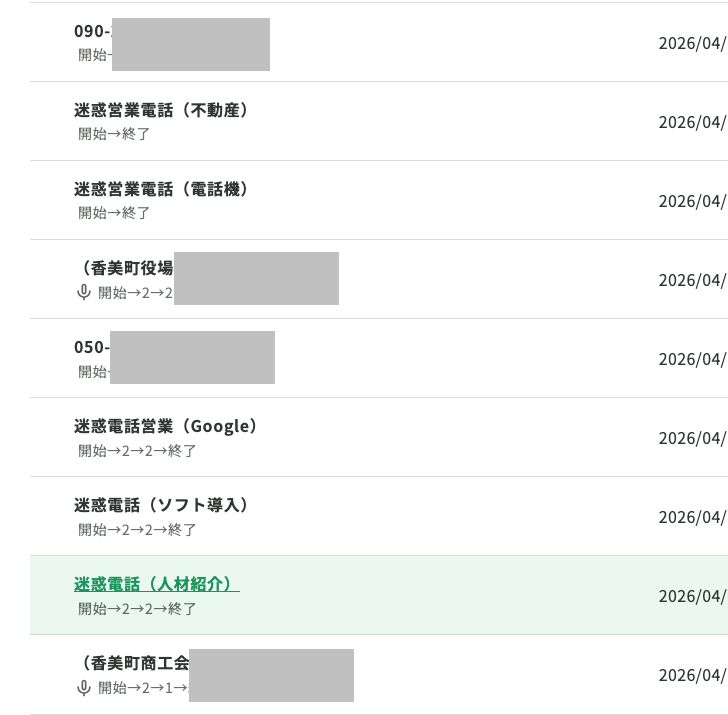The image size is (728, 715).
Task: Click the date in the 迷惑営業電話（不動産） row
Action: pyautogui.click(x=692, y=122)
